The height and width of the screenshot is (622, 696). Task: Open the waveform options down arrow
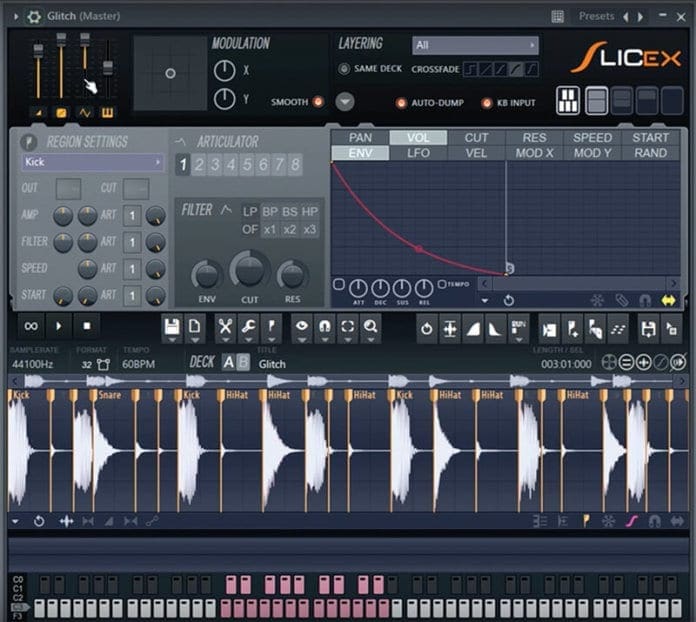click(16, 521)
